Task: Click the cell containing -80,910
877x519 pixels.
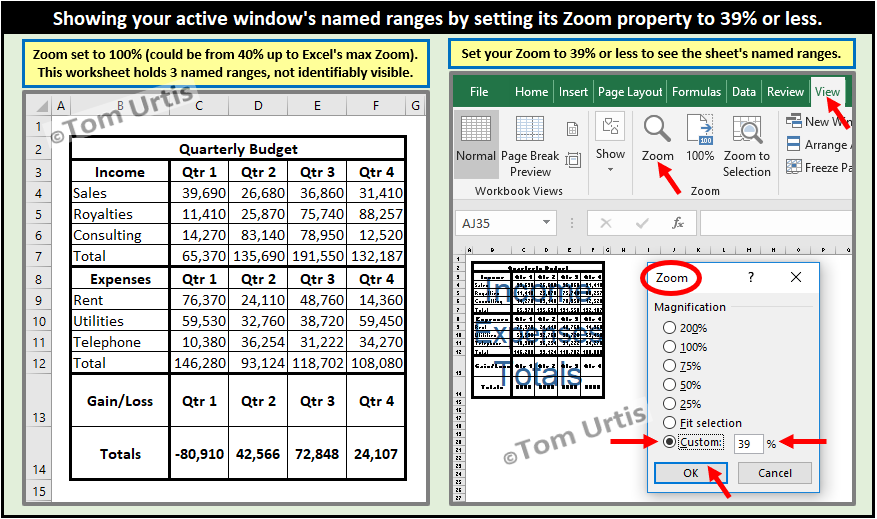Action: [199, 454]
